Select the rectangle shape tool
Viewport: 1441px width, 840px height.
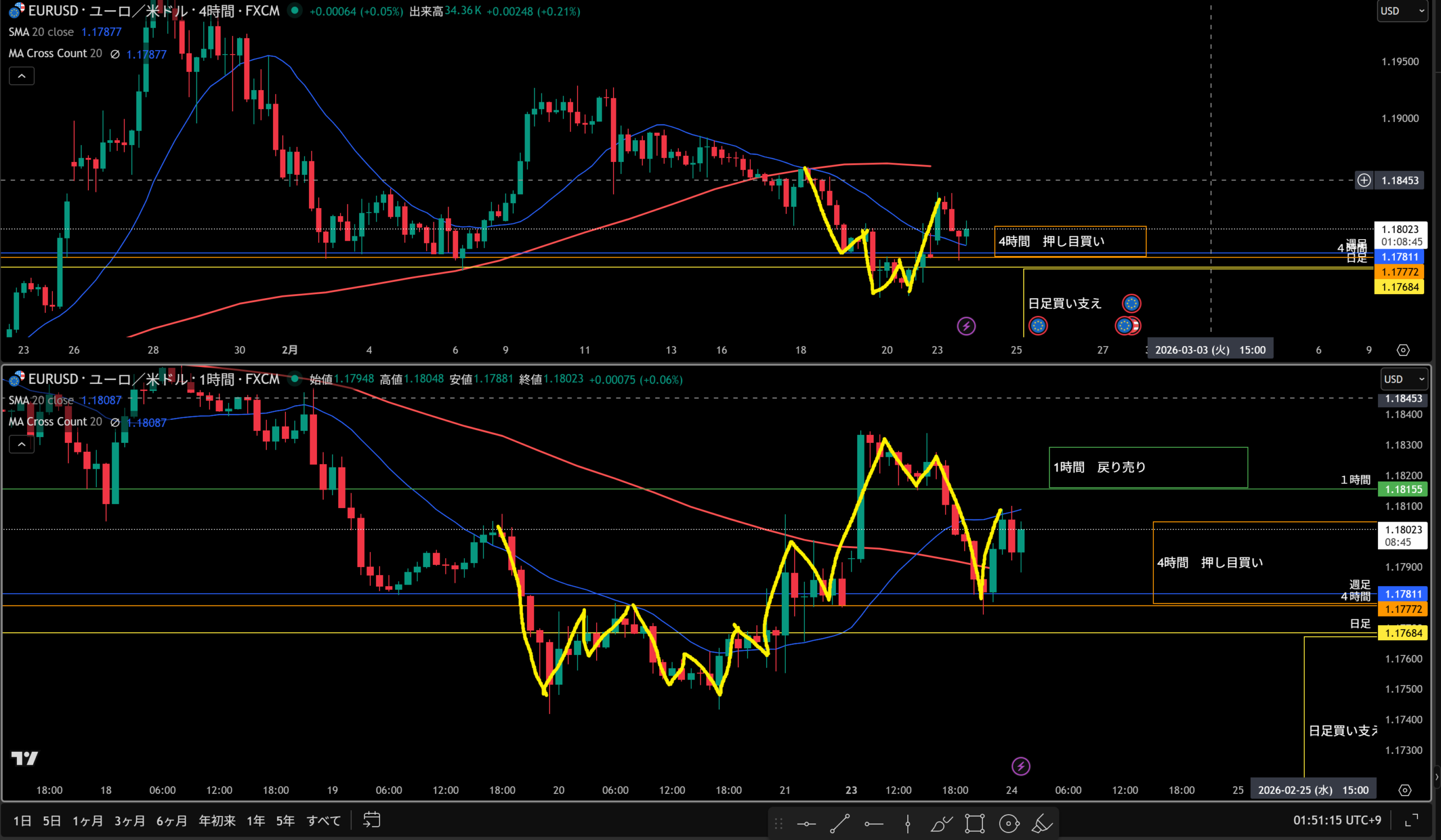[x=974, y=824]
